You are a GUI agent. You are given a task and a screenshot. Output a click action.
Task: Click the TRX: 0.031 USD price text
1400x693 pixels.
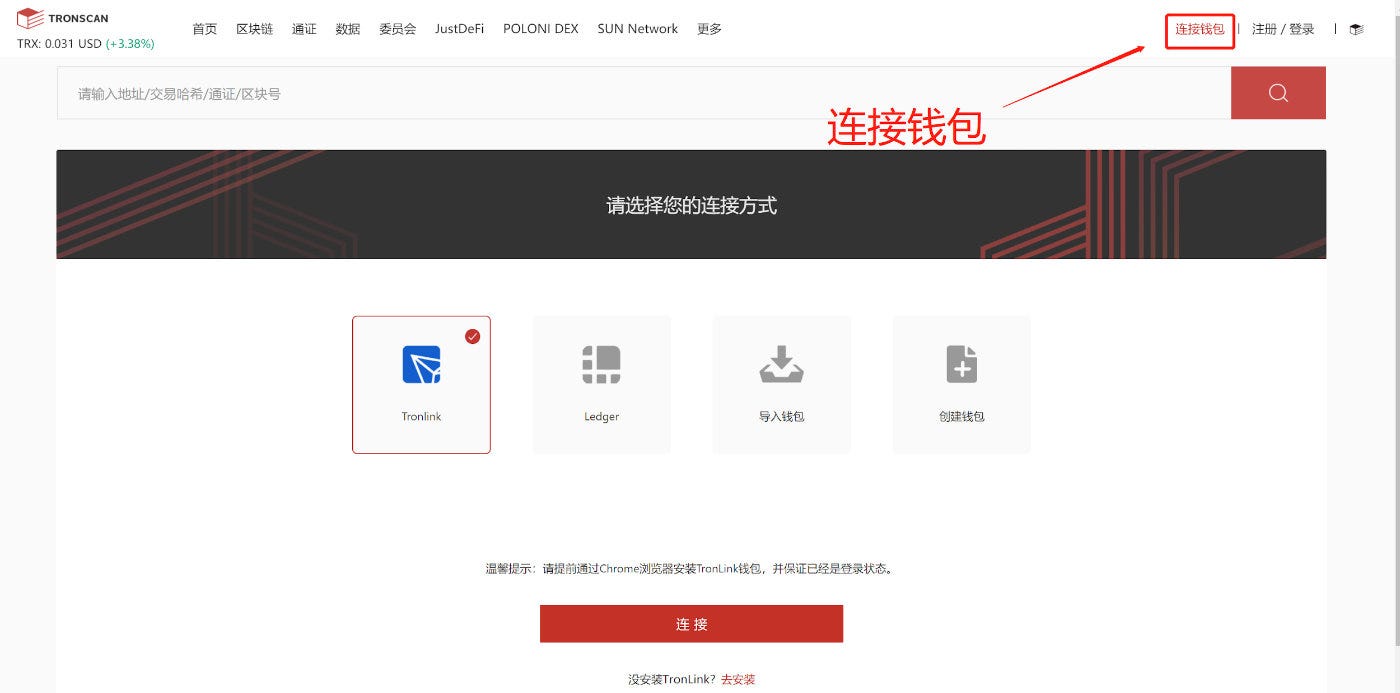pos(59,44)
